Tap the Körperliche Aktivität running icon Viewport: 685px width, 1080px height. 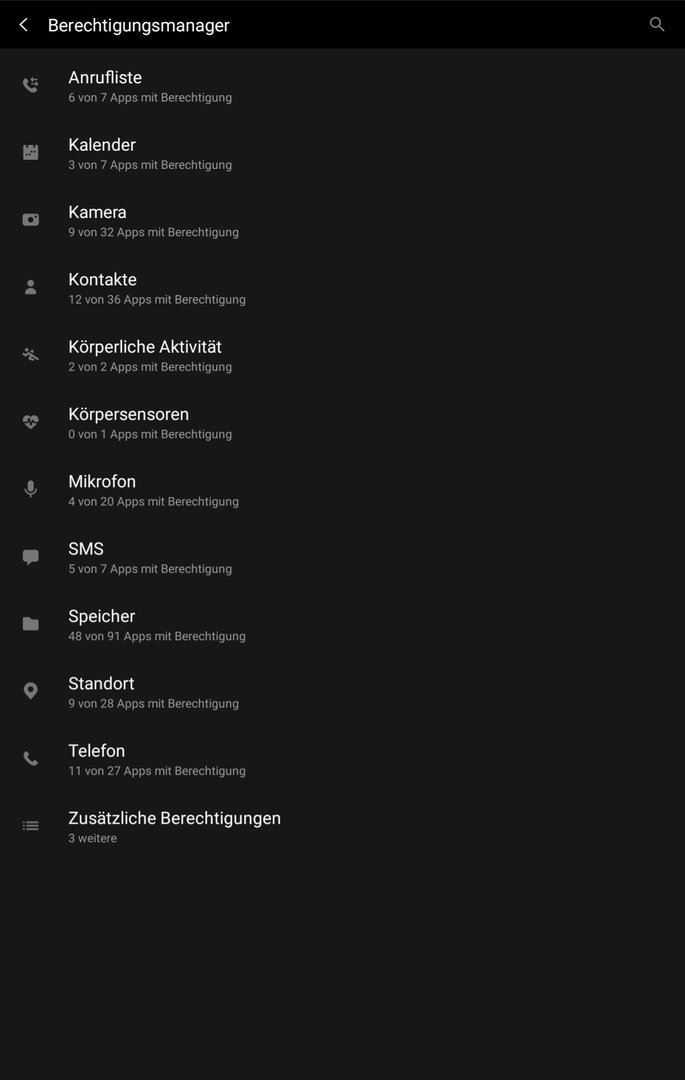(30, 355)
